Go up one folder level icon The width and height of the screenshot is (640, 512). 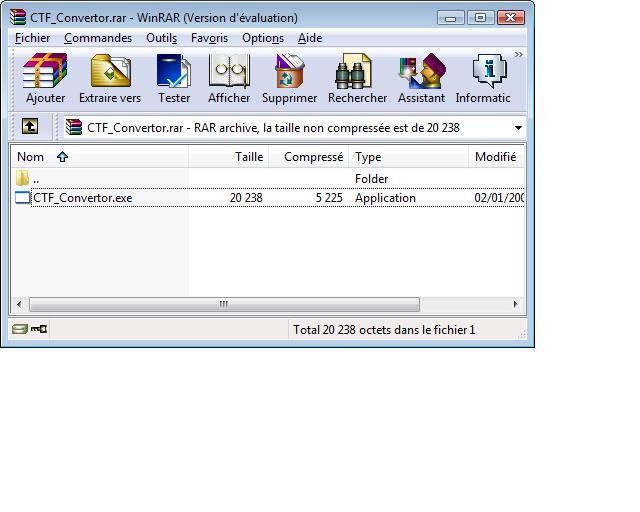pyautogui.click(x=30, y=127)
